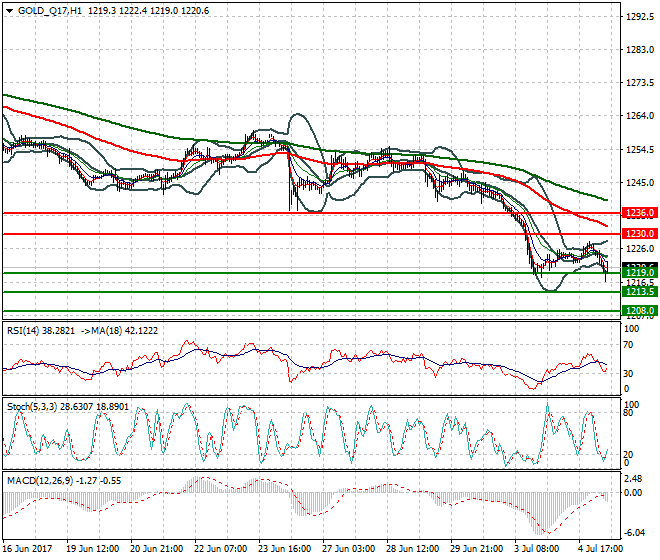Select the RSI(14) indicator label

coord(23,331)
